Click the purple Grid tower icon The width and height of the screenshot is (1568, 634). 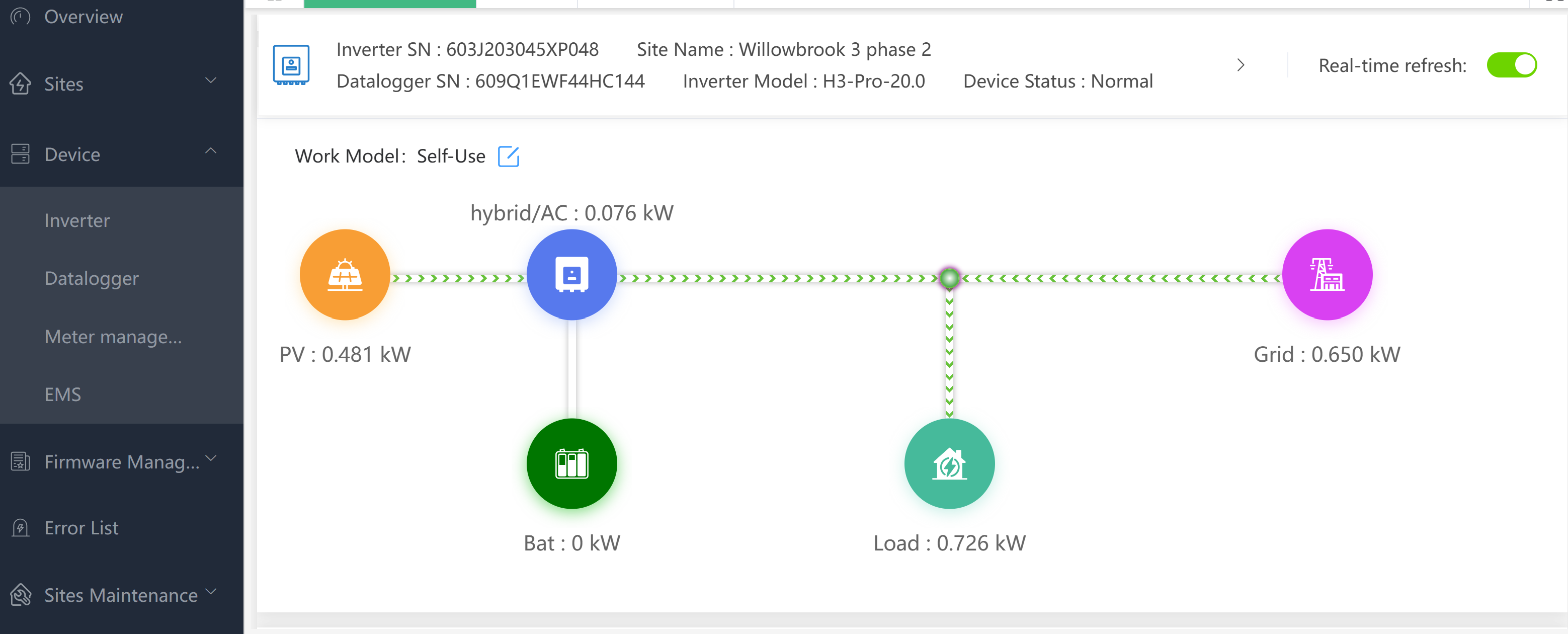click(1327, 275)
